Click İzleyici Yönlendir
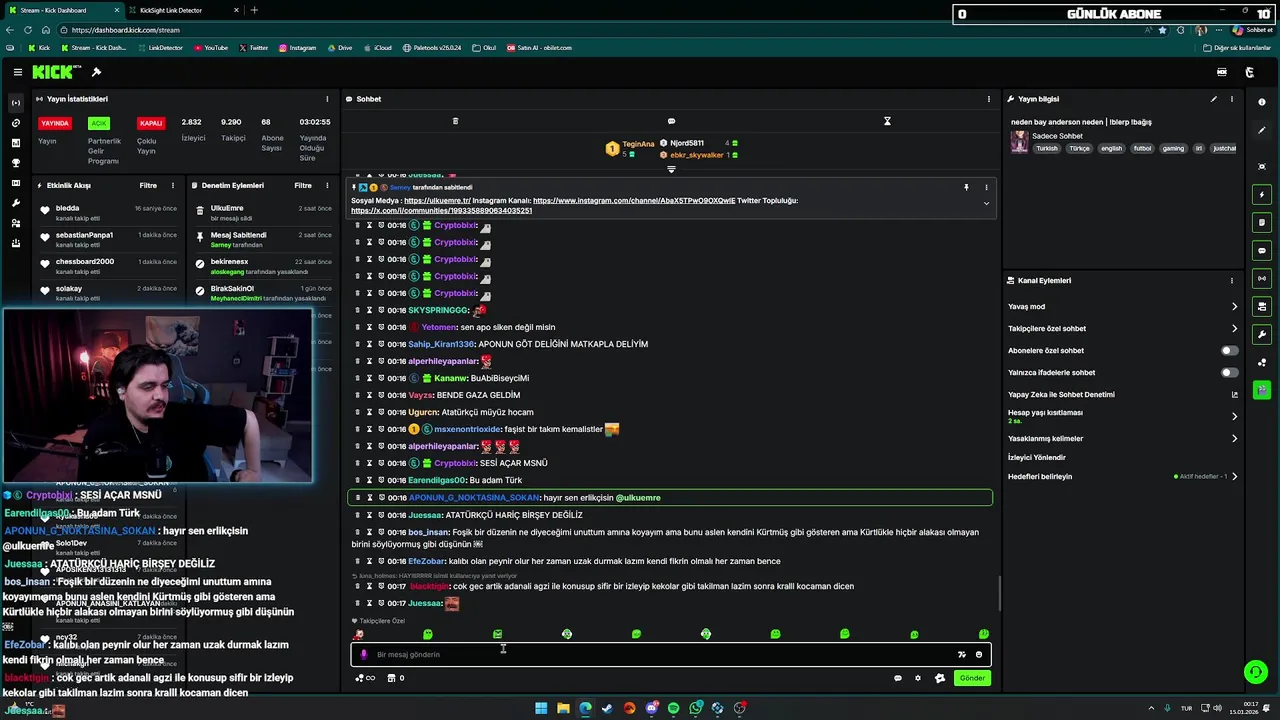 (x=1037, y=458)
